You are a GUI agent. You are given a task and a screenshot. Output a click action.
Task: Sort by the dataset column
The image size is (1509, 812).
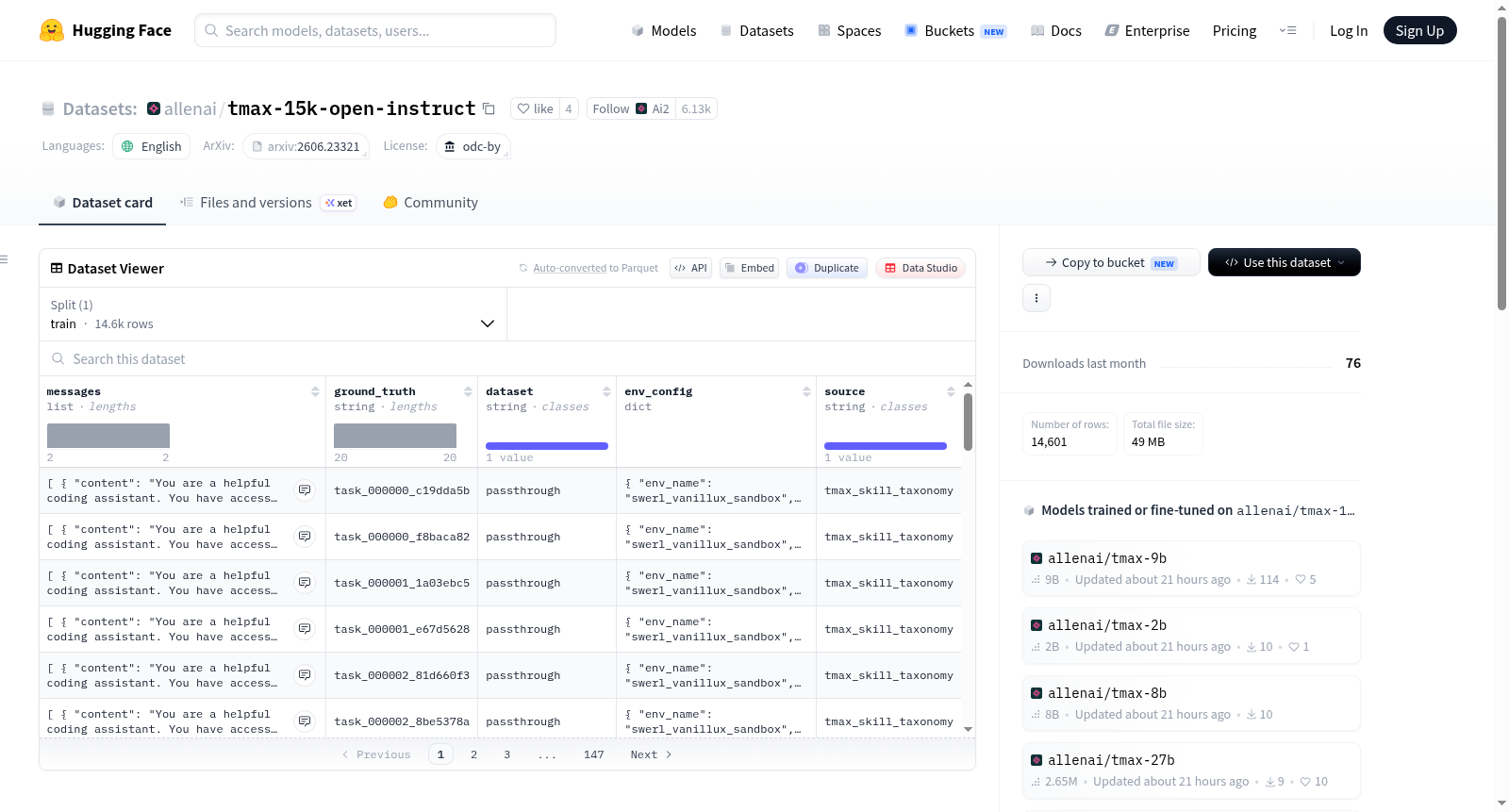point(606,391)
